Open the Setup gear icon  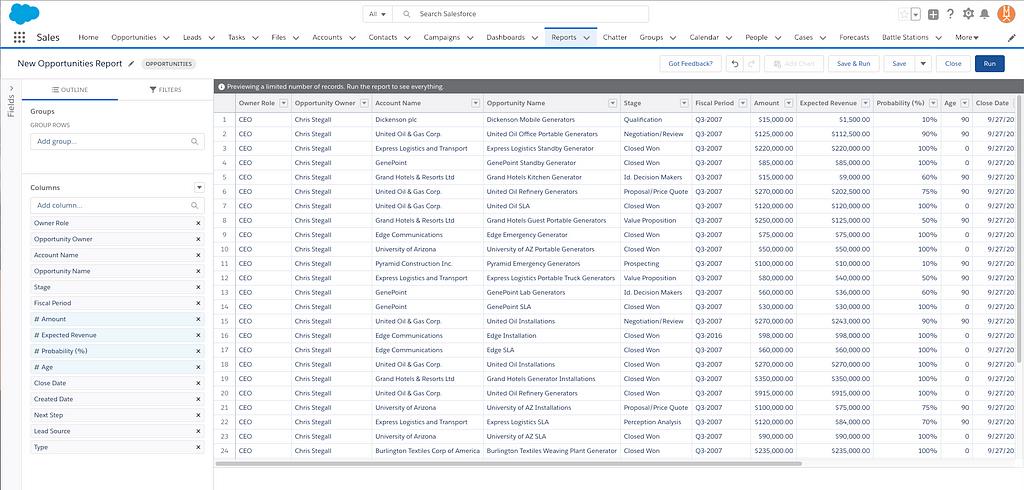coord(967,14)
